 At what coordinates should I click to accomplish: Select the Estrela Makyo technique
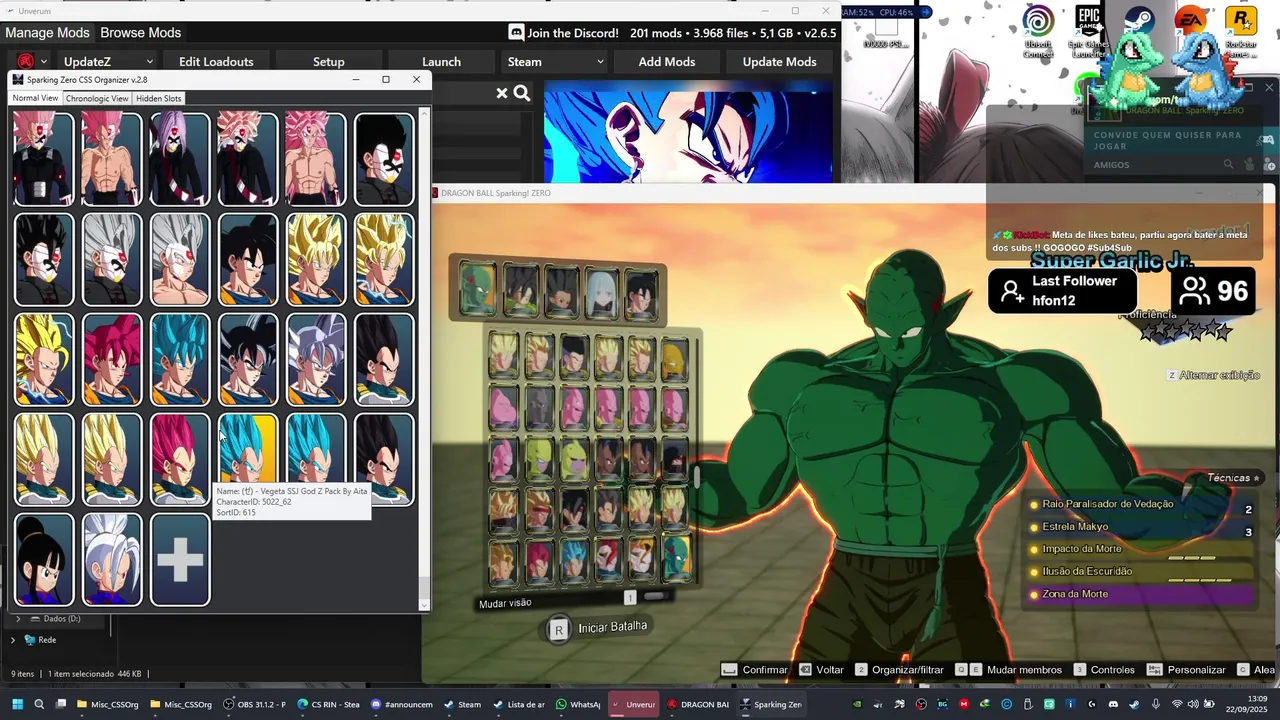pos(1141,527)
